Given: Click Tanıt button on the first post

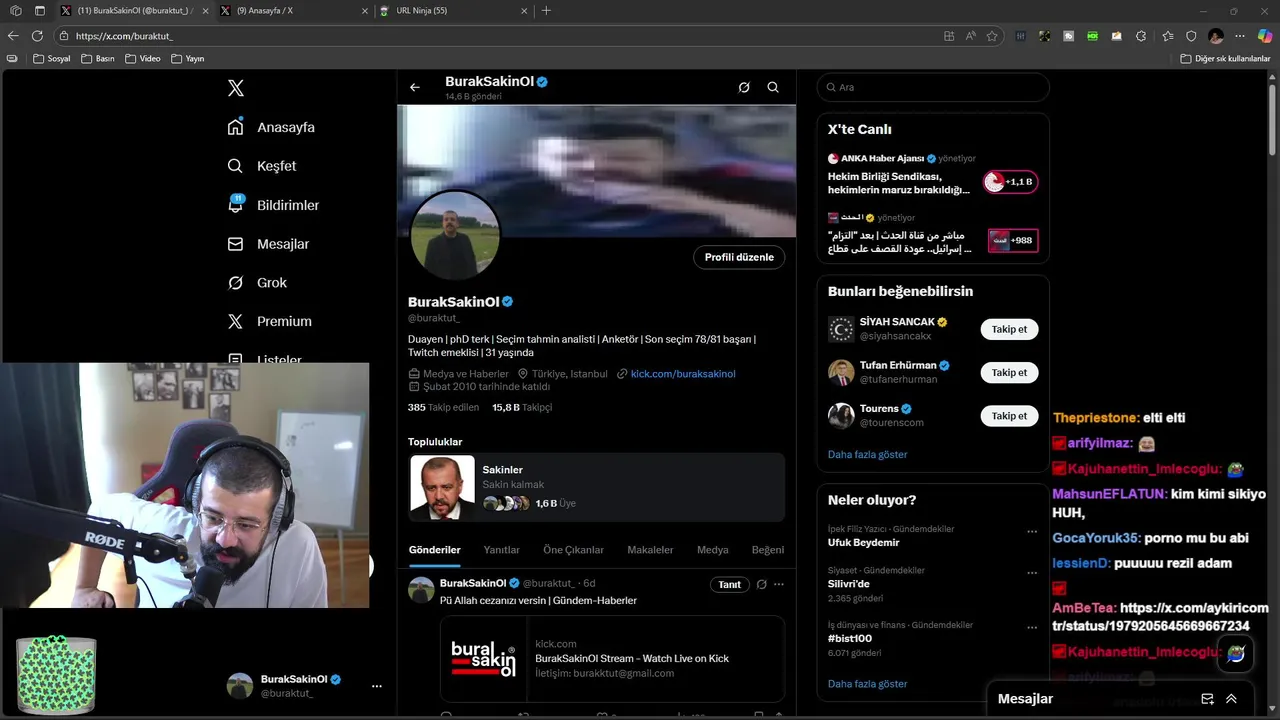Looking at the screenshot, I should pos(730,584).
